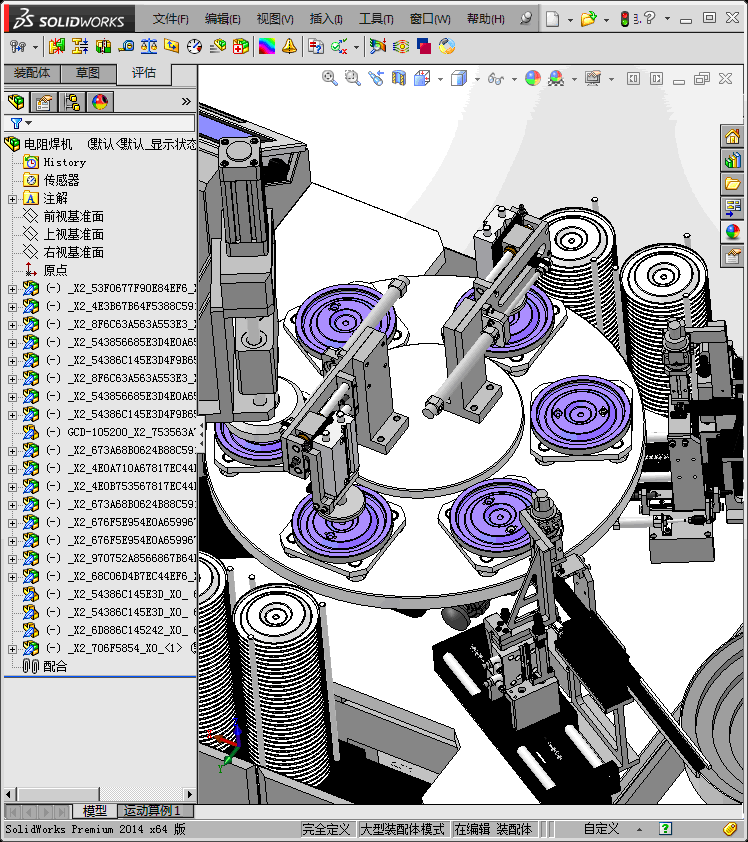
Task: Open Section Properties tool
Action: 172,47
